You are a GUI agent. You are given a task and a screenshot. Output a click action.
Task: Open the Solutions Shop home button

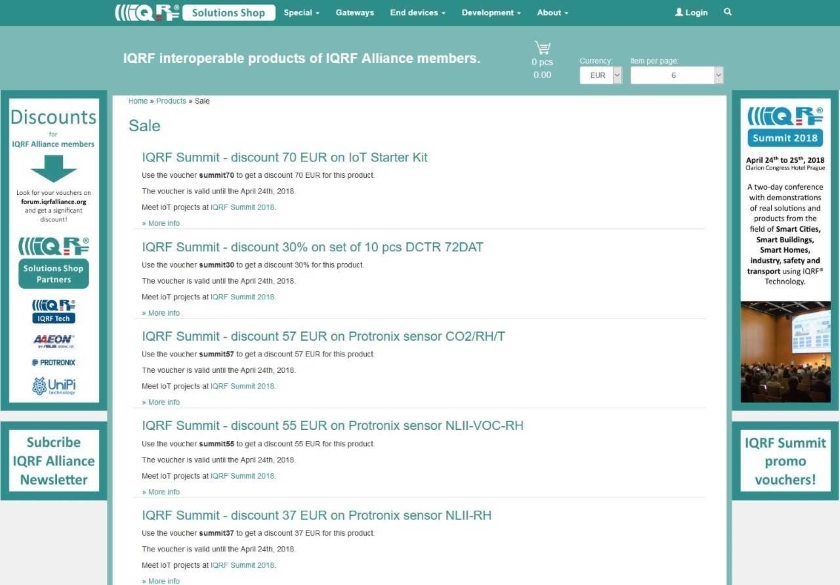tap(229, 13)
